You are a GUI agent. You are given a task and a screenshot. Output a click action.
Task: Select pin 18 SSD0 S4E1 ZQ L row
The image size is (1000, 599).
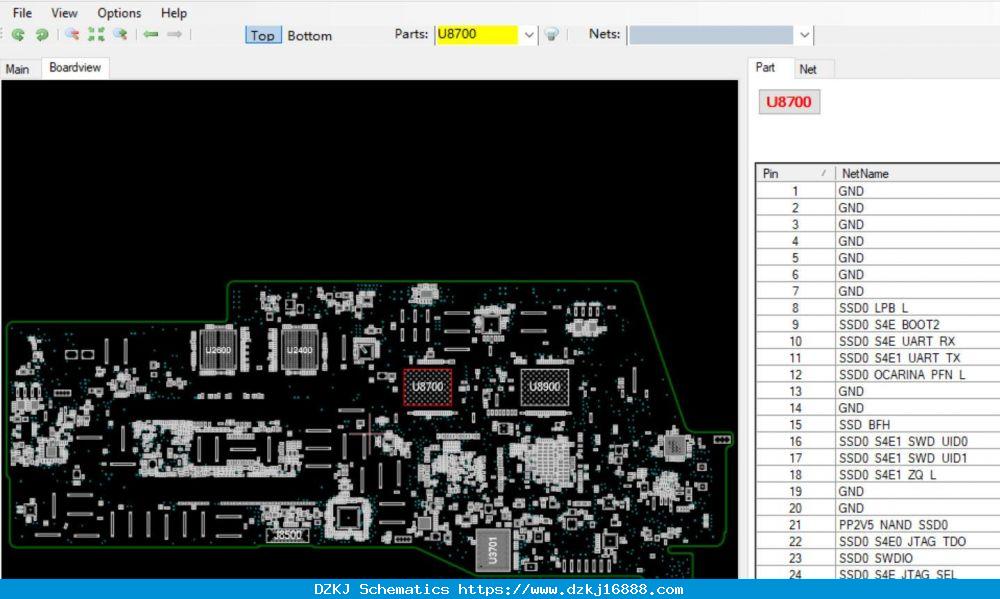tap(878, 475)
